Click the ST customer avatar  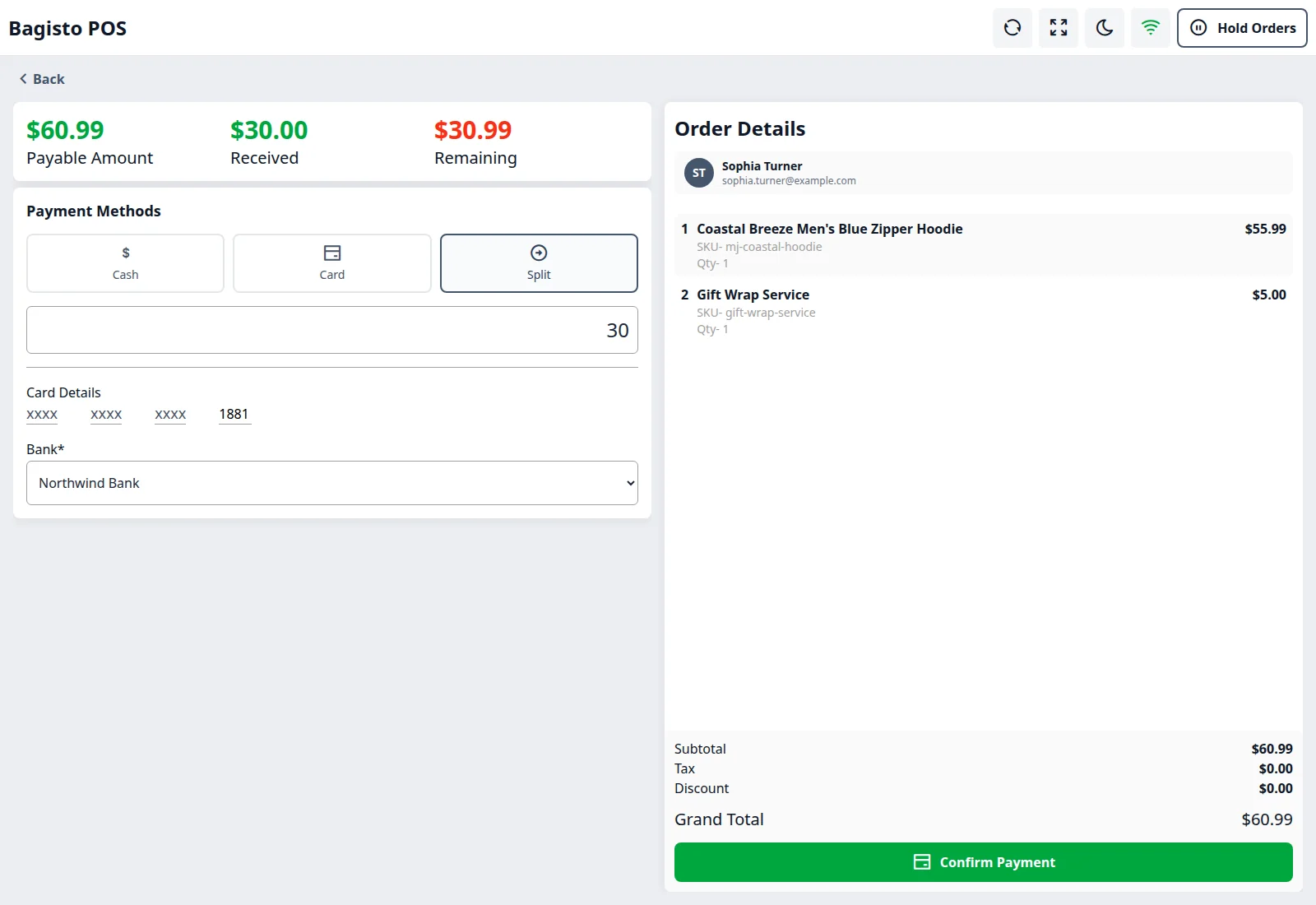pyautogui.click(x=699, y=173)
